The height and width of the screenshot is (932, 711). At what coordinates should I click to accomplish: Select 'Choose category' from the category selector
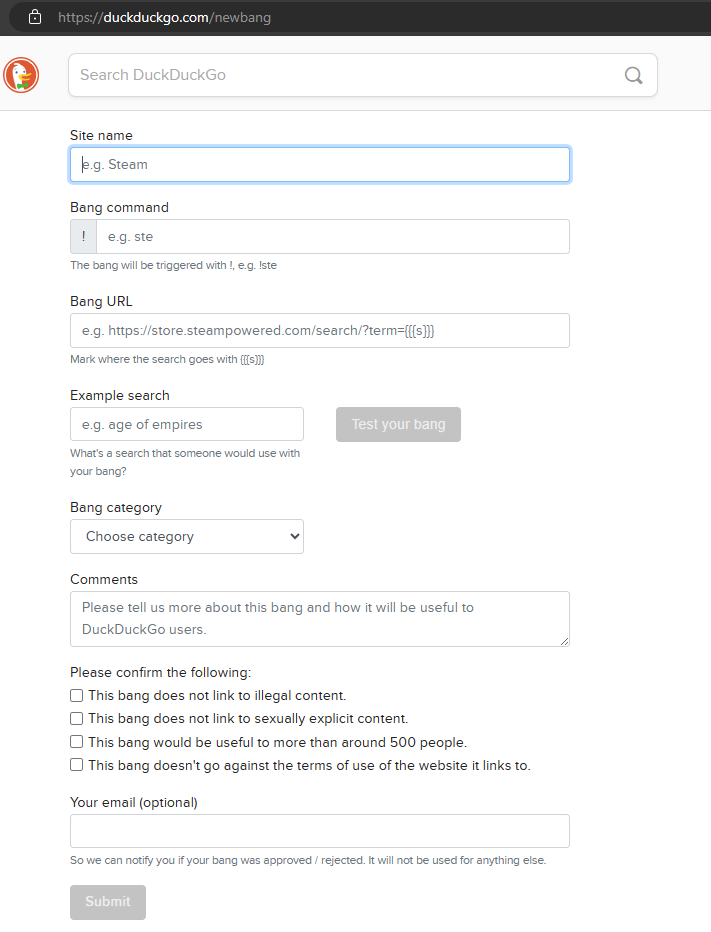point(186,536)
